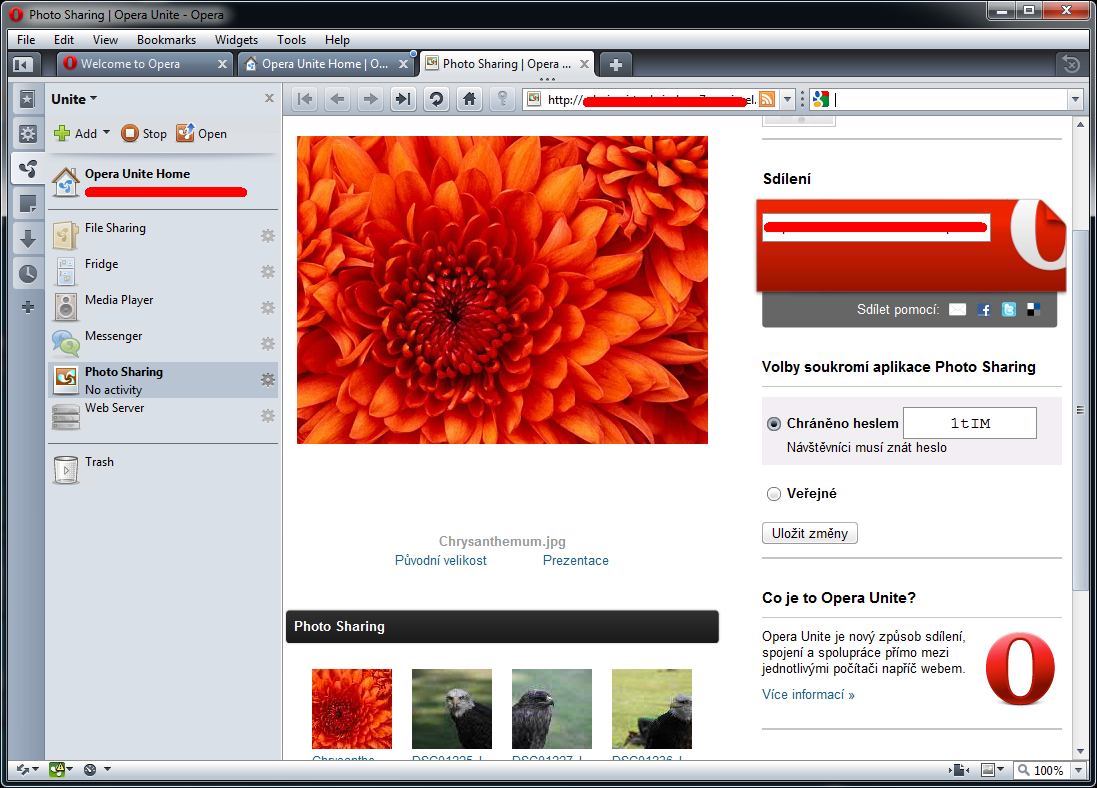Go to the Home page

coord(469,99)
